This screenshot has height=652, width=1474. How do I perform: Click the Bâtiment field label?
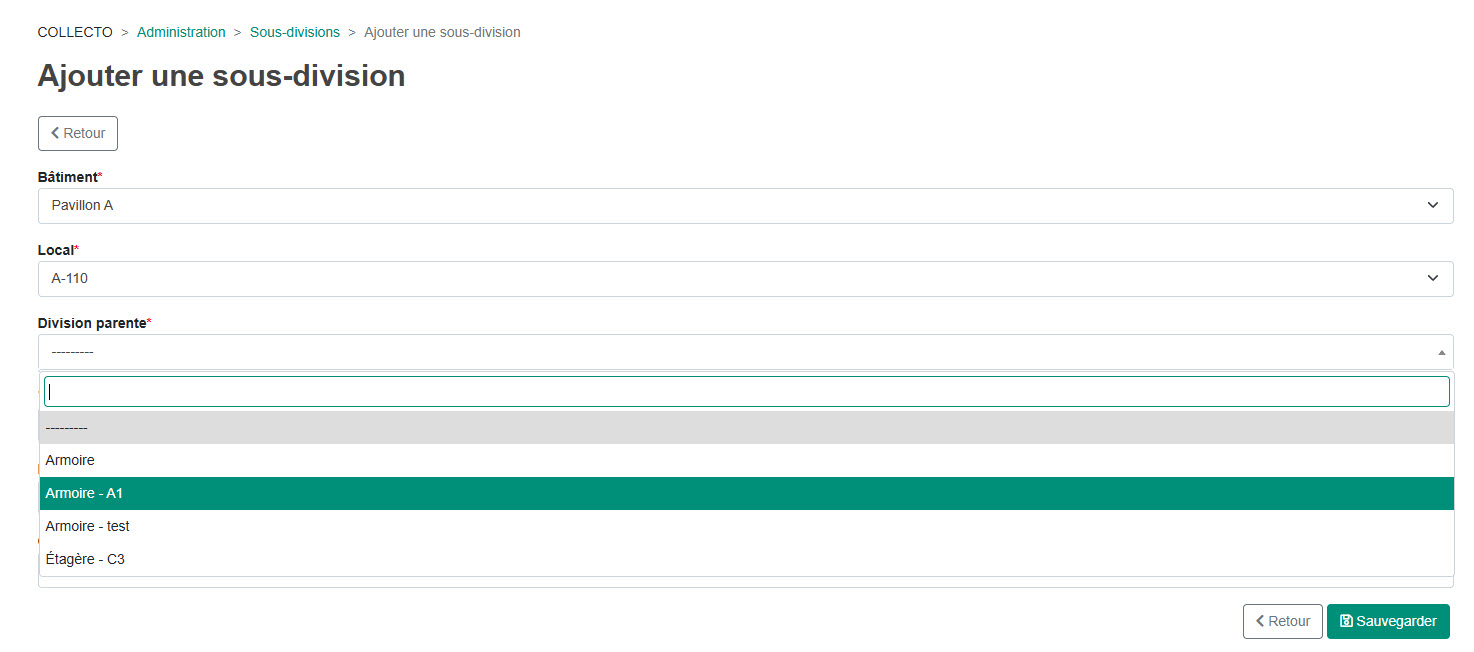[x=68, y=177]
